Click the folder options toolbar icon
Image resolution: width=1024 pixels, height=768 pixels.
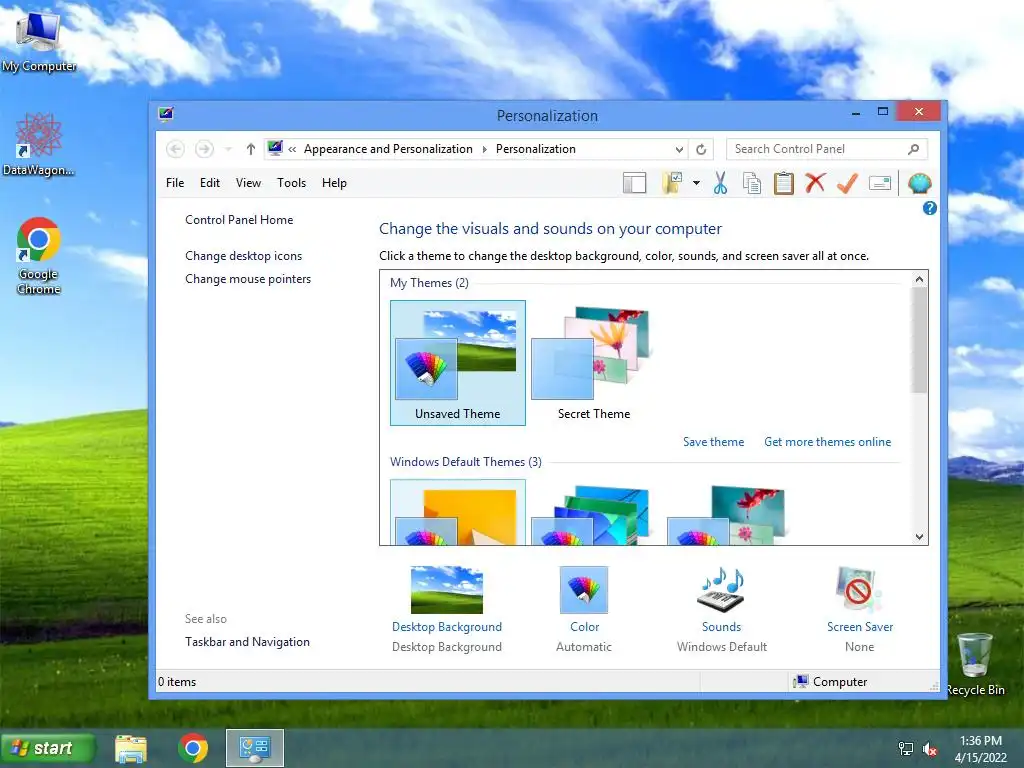(672, 184)
